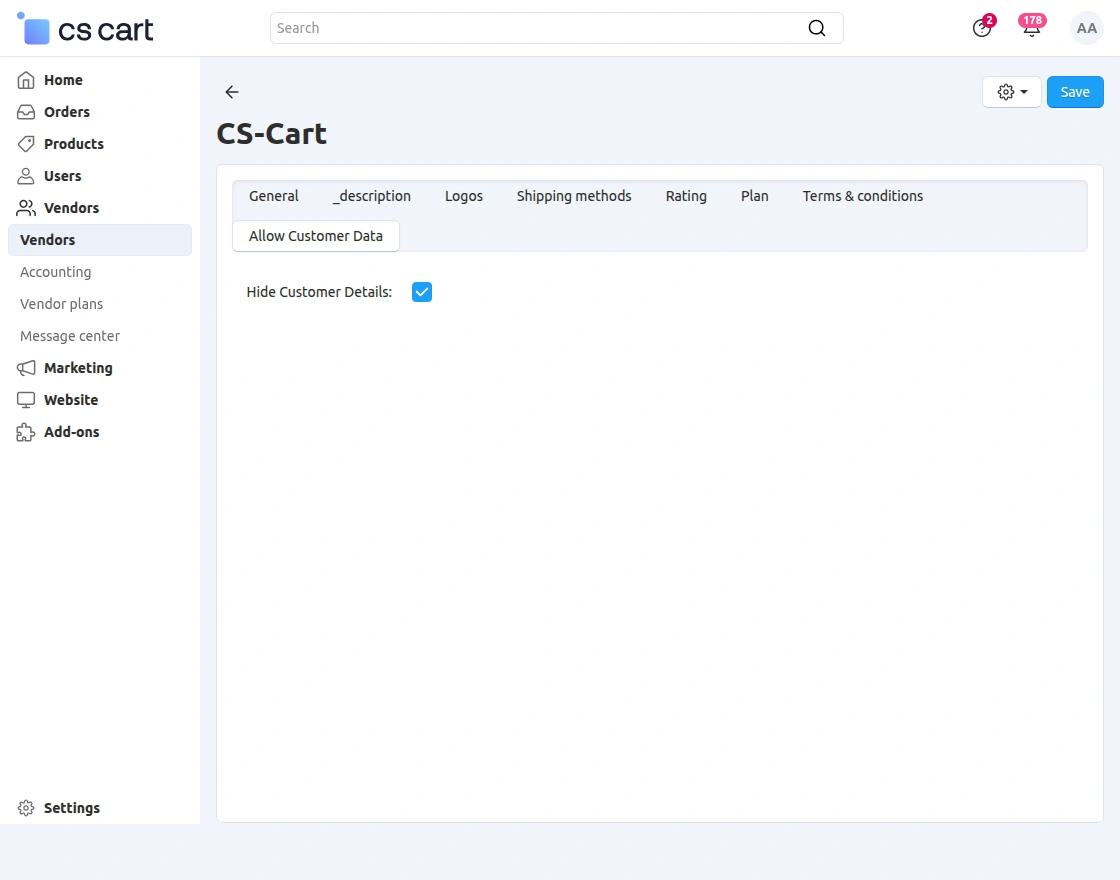Select the Products tag icon

click(x=25, y=144)
